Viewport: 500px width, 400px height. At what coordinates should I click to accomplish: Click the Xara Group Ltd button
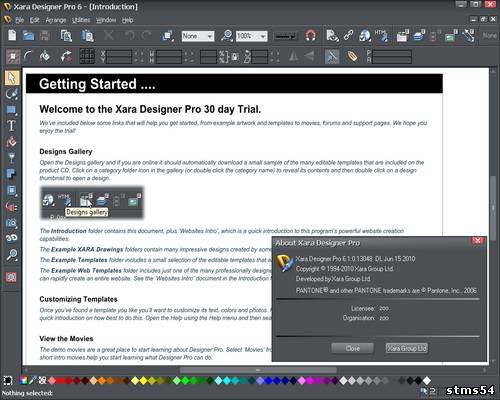click(407, 348)
